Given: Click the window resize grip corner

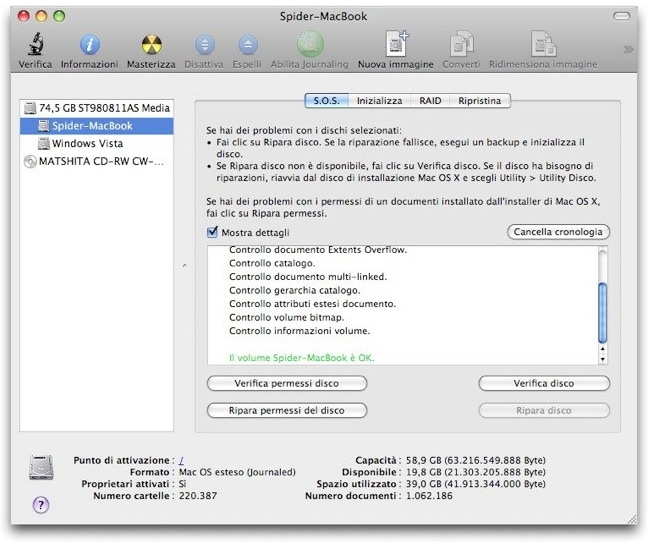Looking at the screenshot, I should point(632,520).
